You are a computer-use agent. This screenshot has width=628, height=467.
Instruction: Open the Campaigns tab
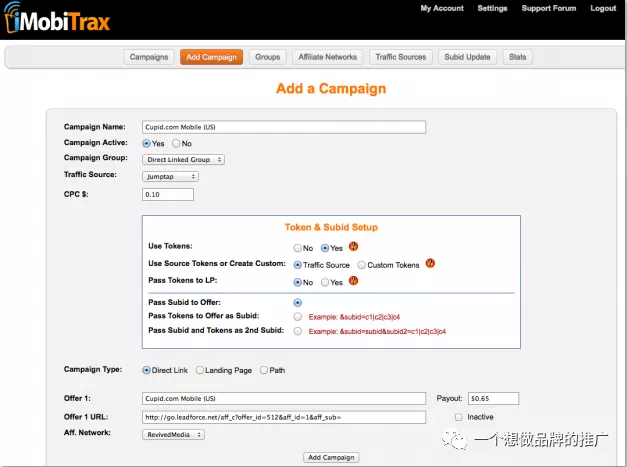[149, 57]
